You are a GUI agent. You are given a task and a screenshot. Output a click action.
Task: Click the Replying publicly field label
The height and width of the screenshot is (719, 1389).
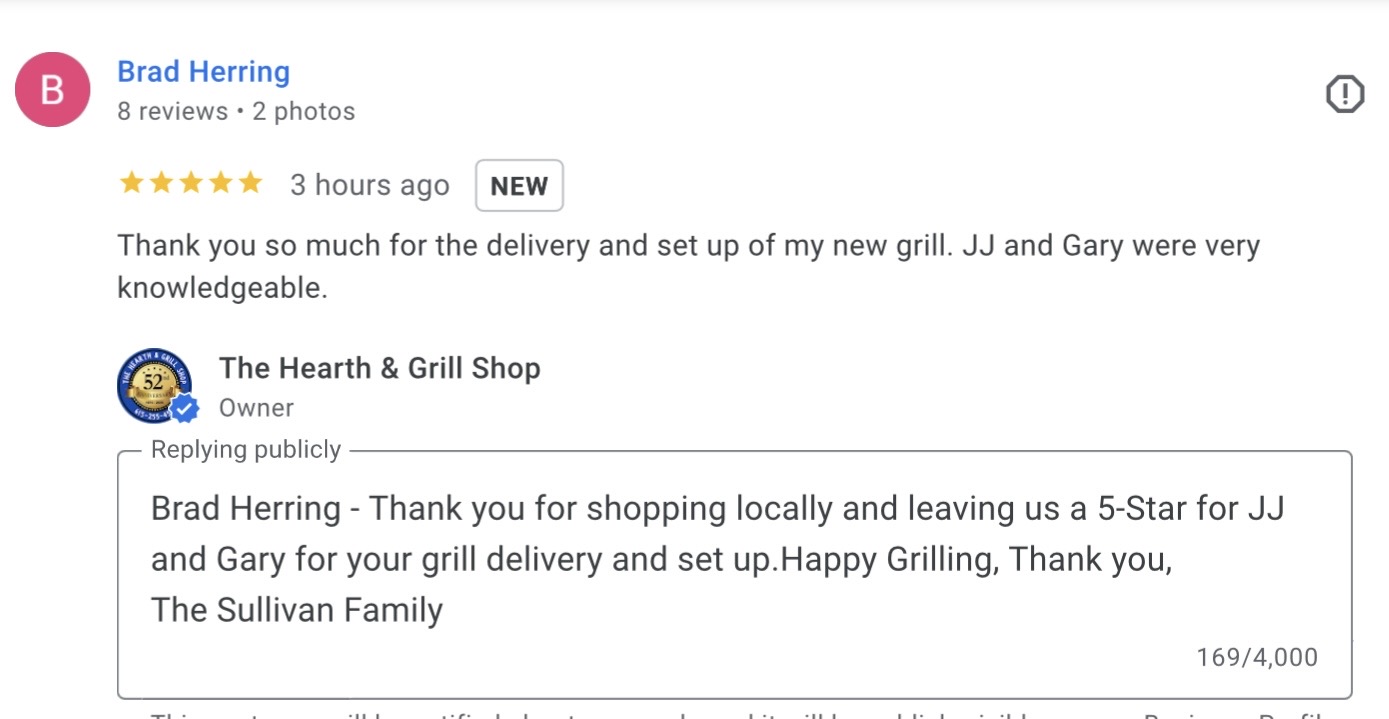click(246, 450)
